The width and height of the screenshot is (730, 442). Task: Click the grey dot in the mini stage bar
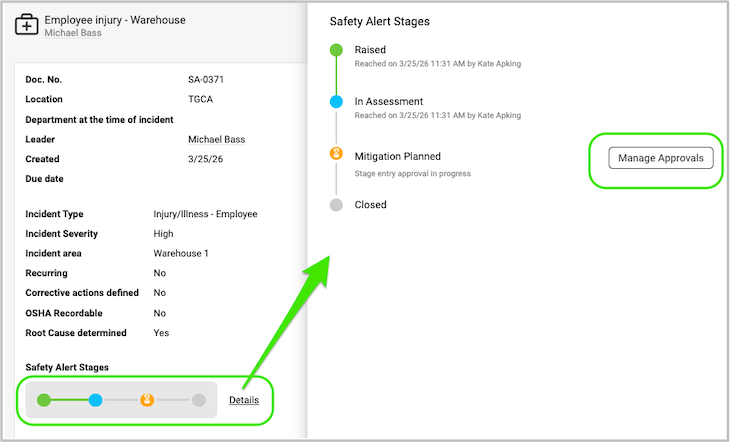199,400
